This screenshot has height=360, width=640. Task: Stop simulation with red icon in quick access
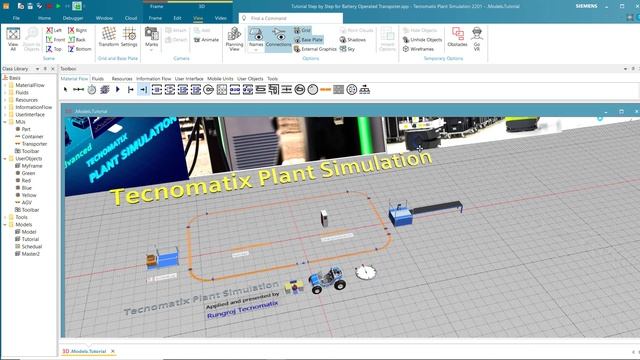tap(49, 6)
